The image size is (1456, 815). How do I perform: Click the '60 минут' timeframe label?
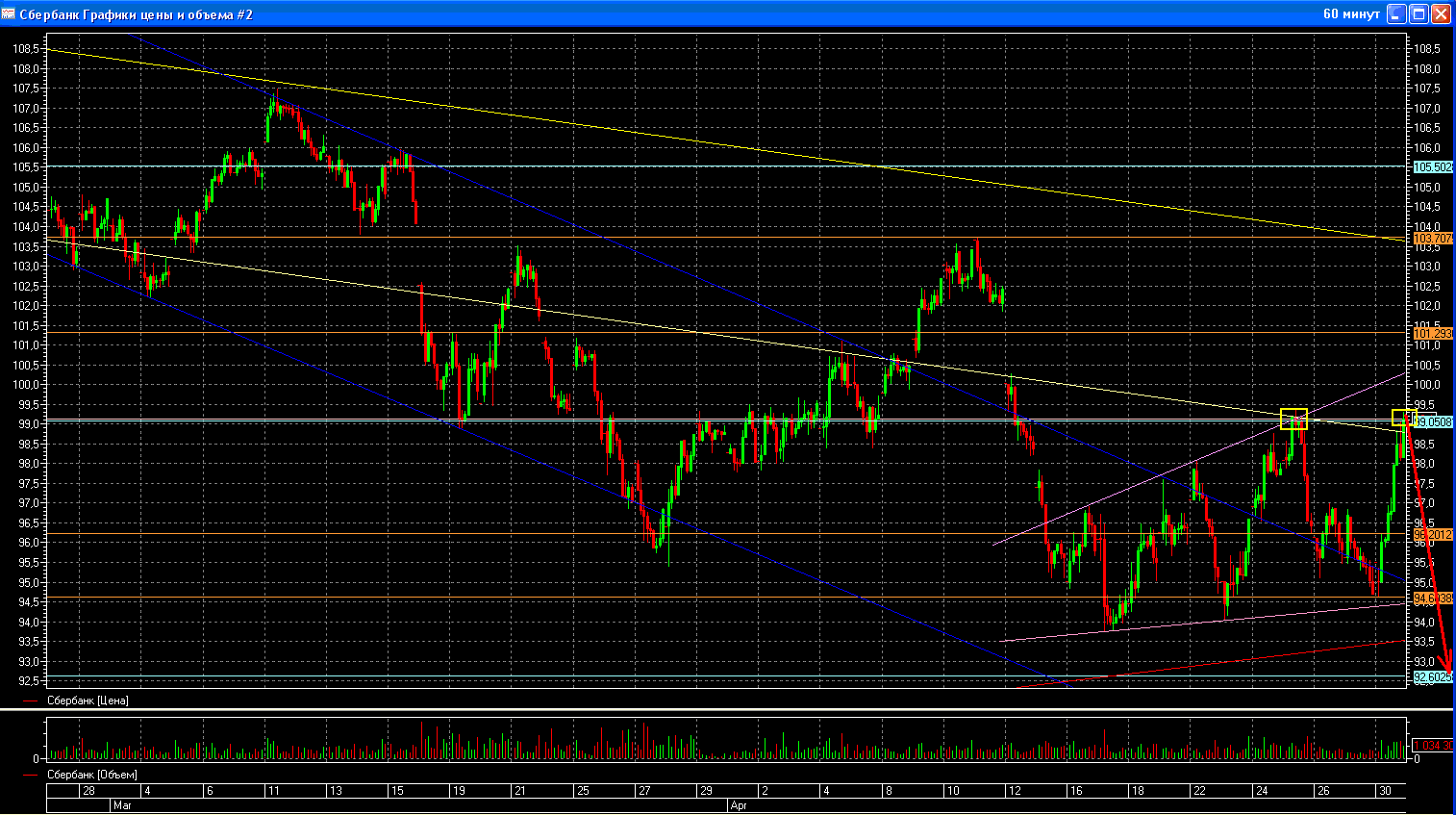(x=1351, y=13)
